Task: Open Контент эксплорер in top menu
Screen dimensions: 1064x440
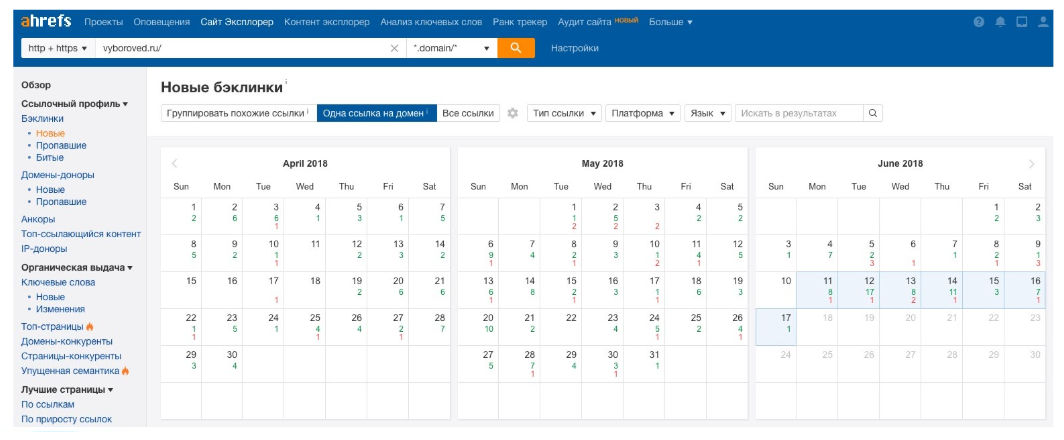Action: pos(326,21)
